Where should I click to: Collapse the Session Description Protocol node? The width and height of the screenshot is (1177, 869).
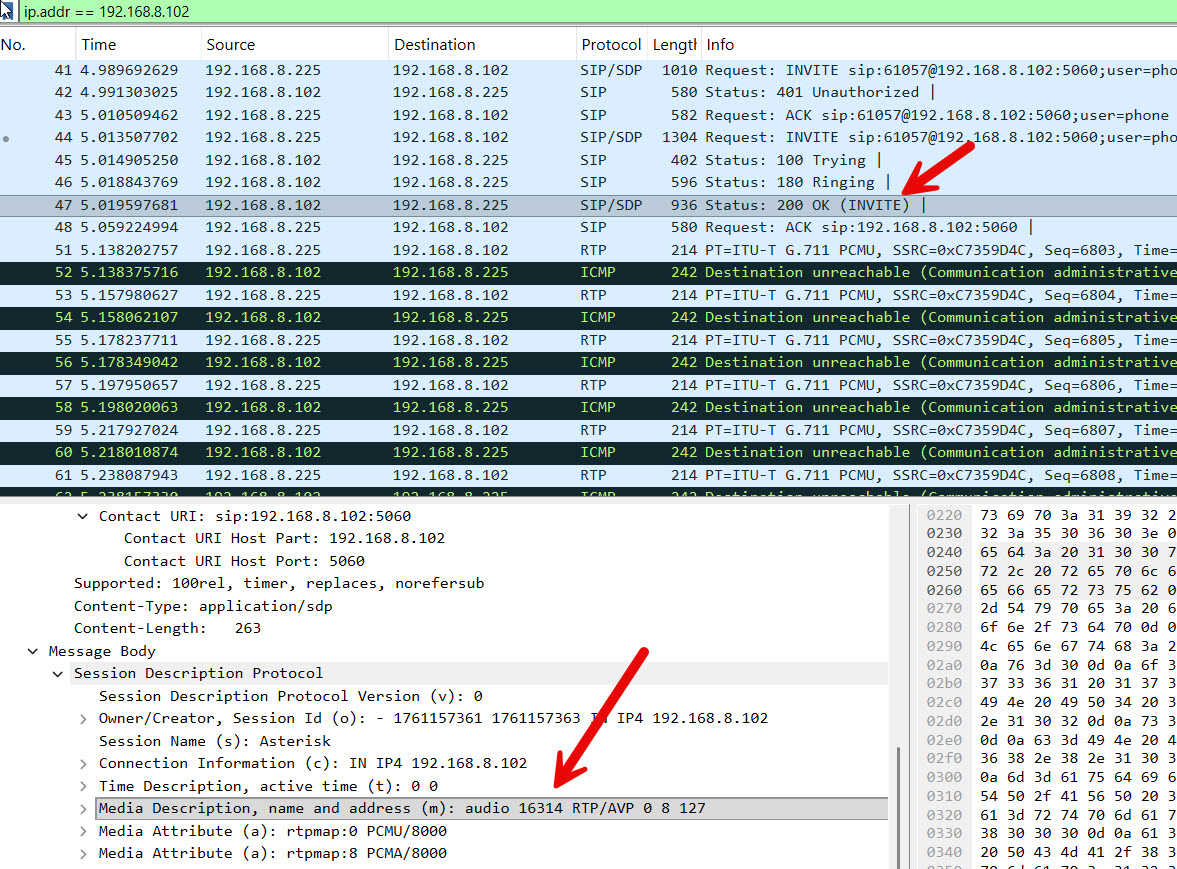(x=58, y=674)
